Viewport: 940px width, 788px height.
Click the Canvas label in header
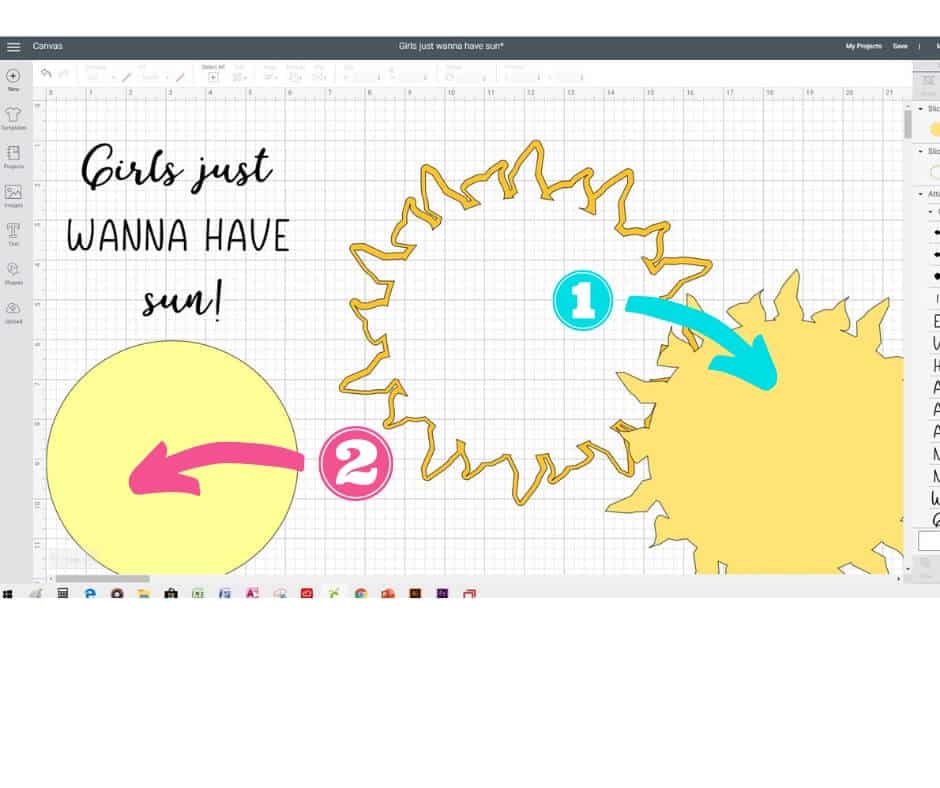click(x=47, y=46)
